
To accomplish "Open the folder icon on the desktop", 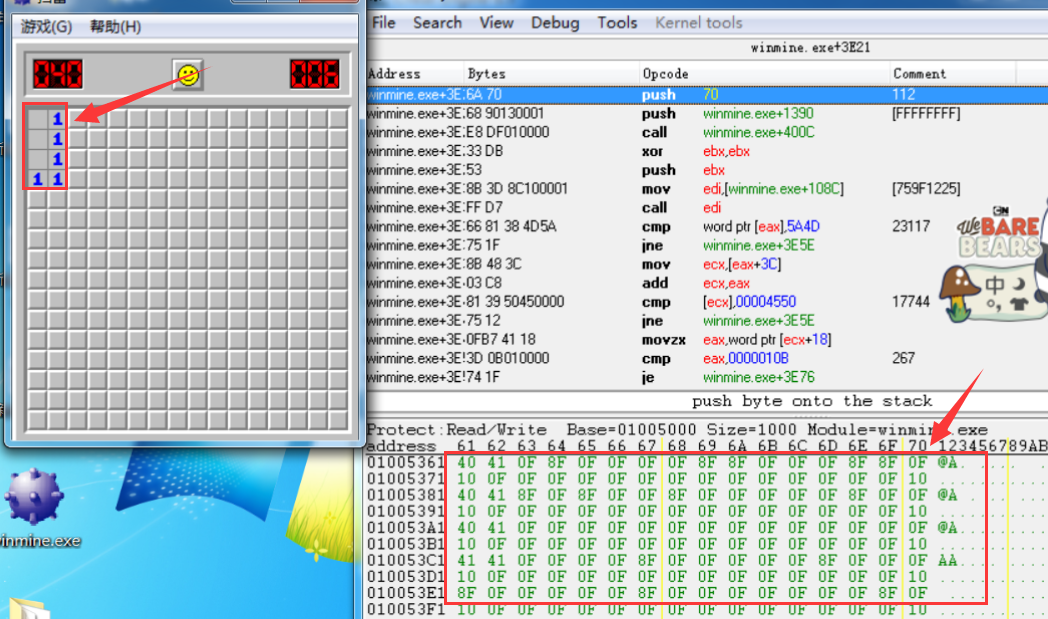I will pos(27,608).
